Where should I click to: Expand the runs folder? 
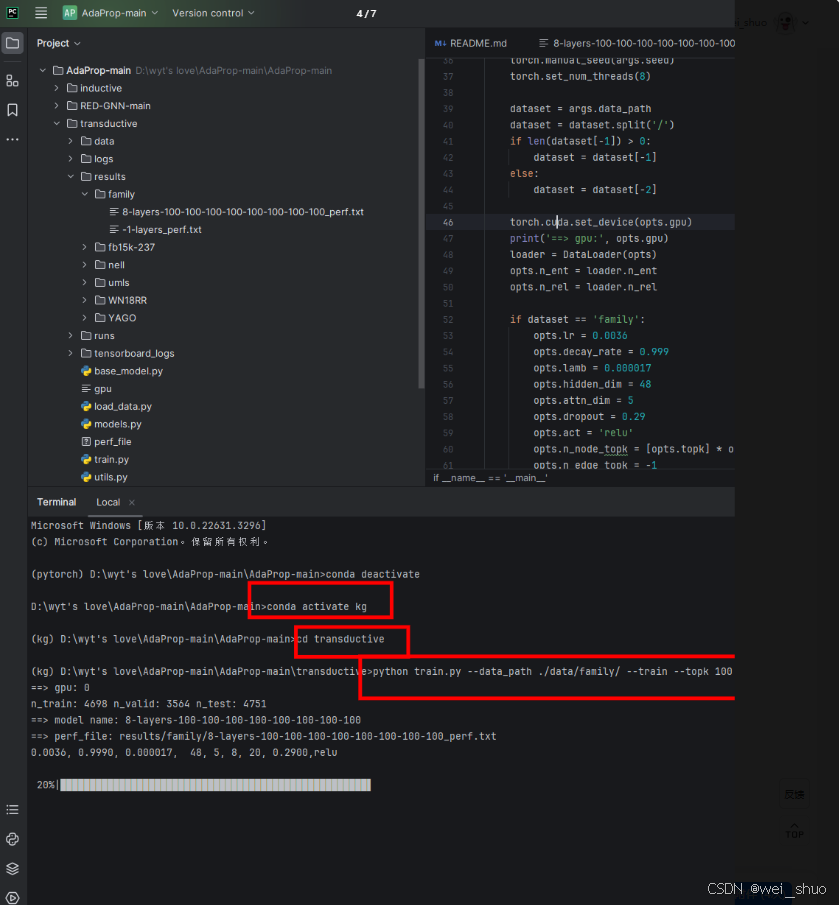[x=70, y=336]
